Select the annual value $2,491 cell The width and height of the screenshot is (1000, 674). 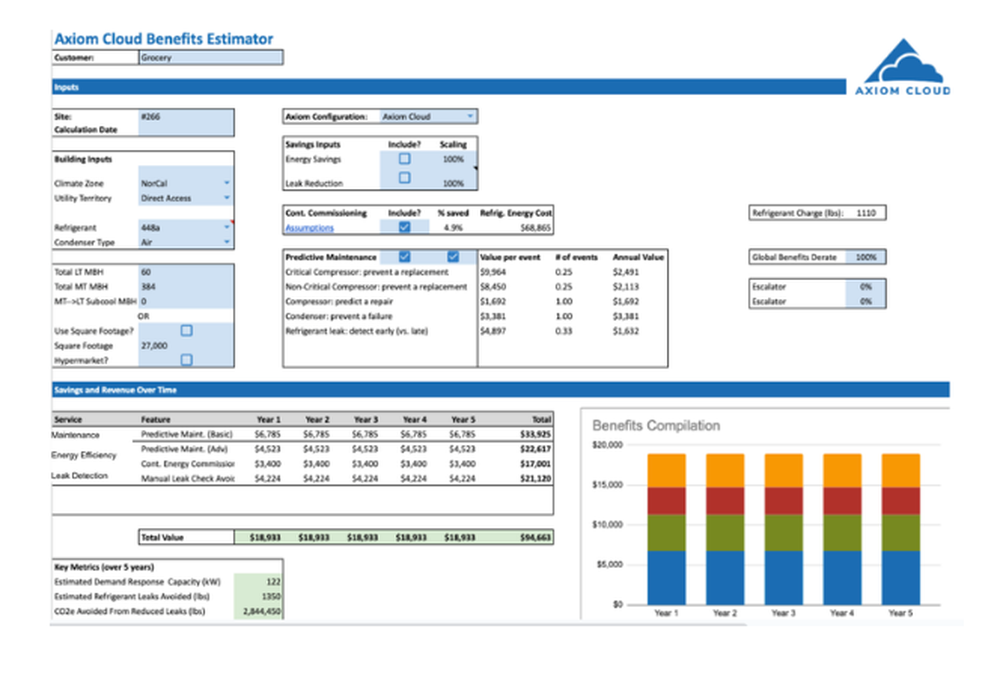coord(626,272)
